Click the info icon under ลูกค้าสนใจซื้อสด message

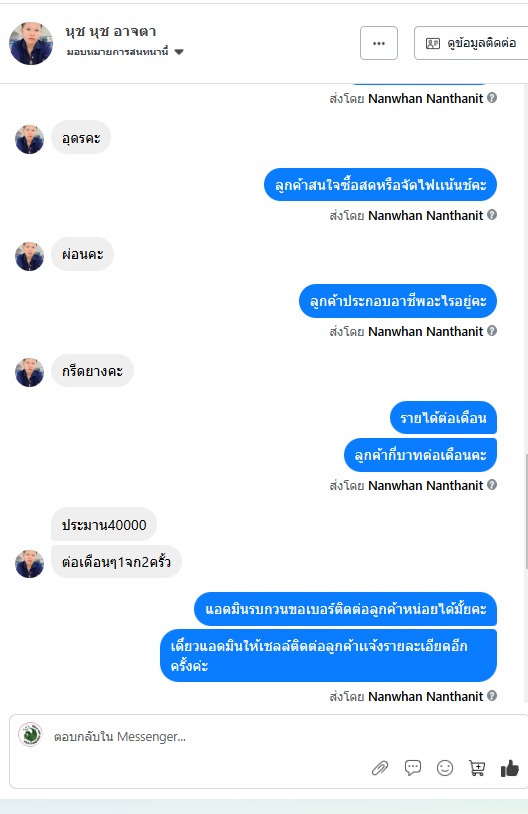[x=492, y=214]
